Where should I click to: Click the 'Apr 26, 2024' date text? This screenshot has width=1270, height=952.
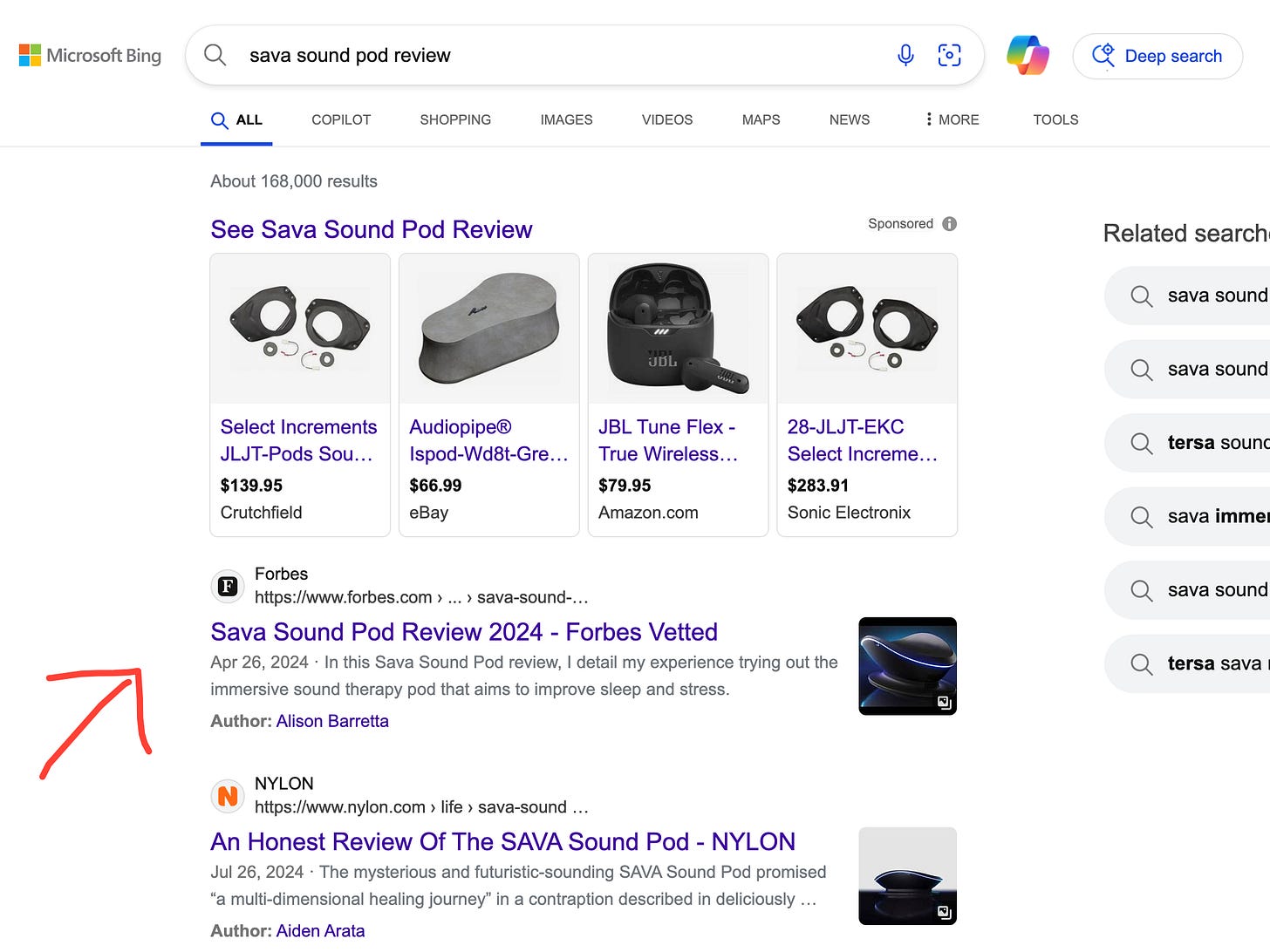[259, 663]
